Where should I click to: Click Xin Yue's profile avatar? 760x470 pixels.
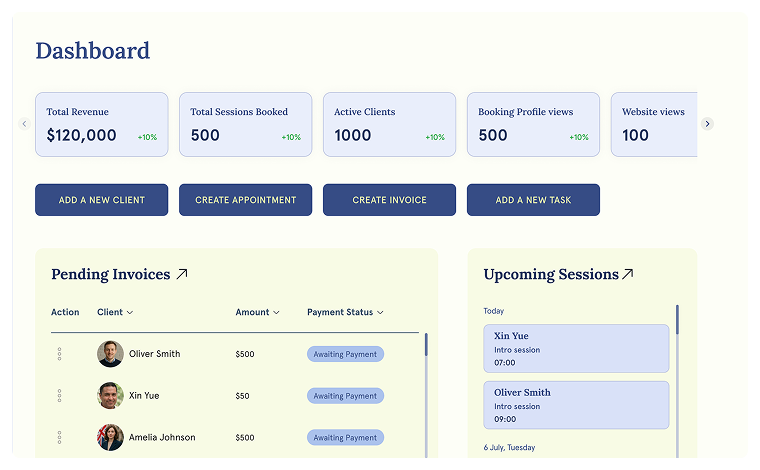point(110,396)
